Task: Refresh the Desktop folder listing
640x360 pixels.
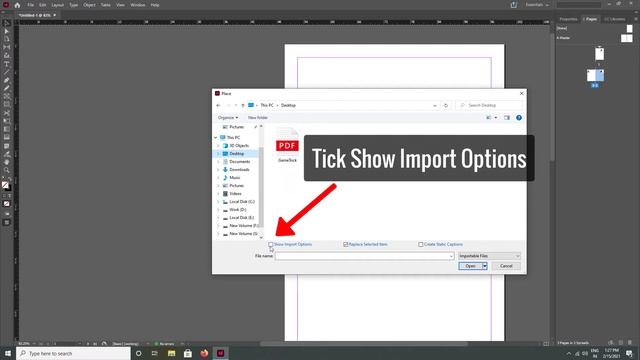Action: [446, 105]
